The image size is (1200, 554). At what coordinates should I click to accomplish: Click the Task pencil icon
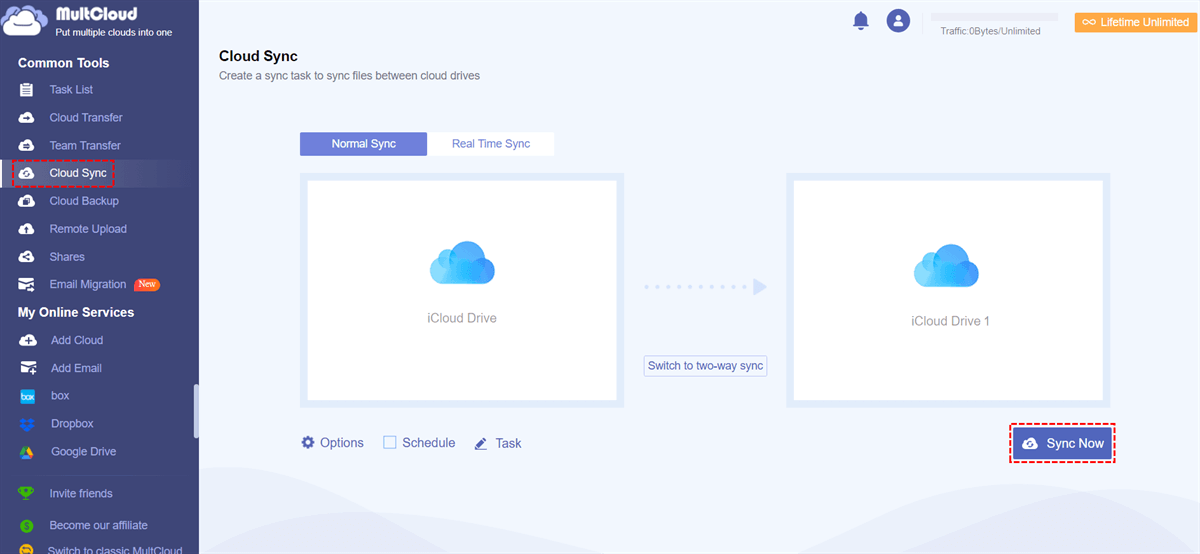click(x=481, y=443)
